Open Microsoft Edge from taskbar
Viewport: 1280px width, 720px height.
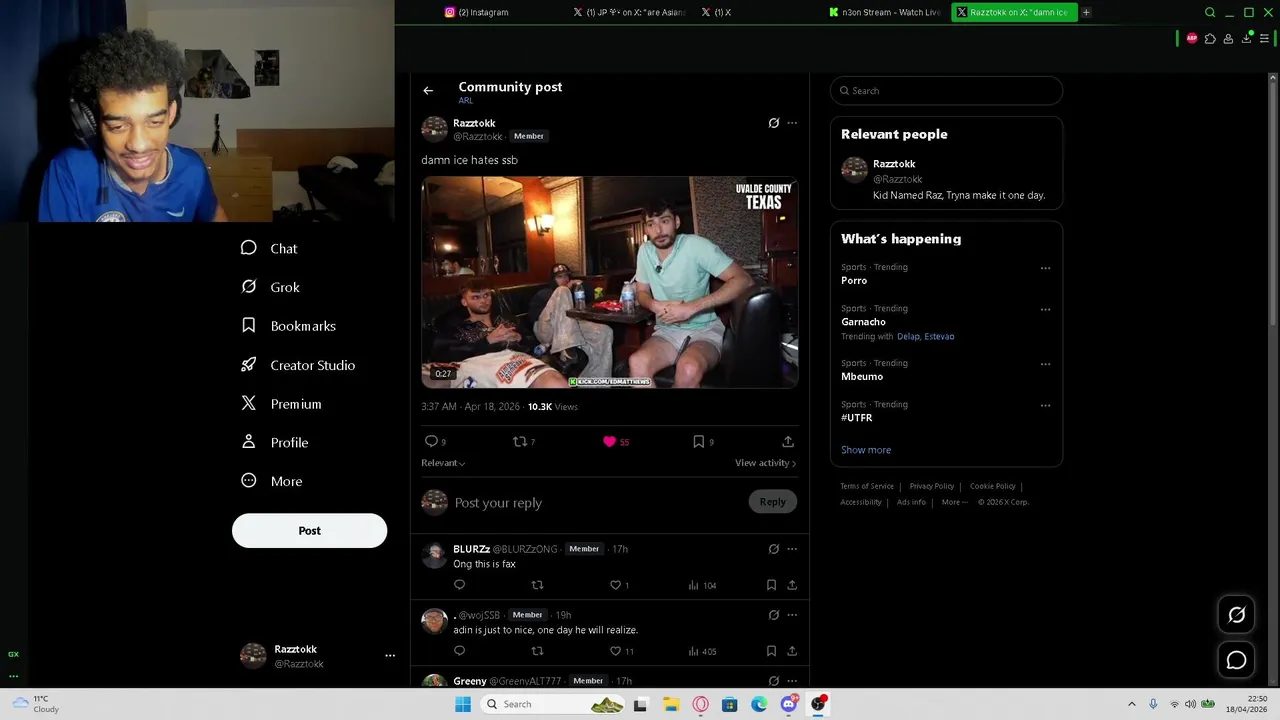pyautogui.click(x=760, y=704)
